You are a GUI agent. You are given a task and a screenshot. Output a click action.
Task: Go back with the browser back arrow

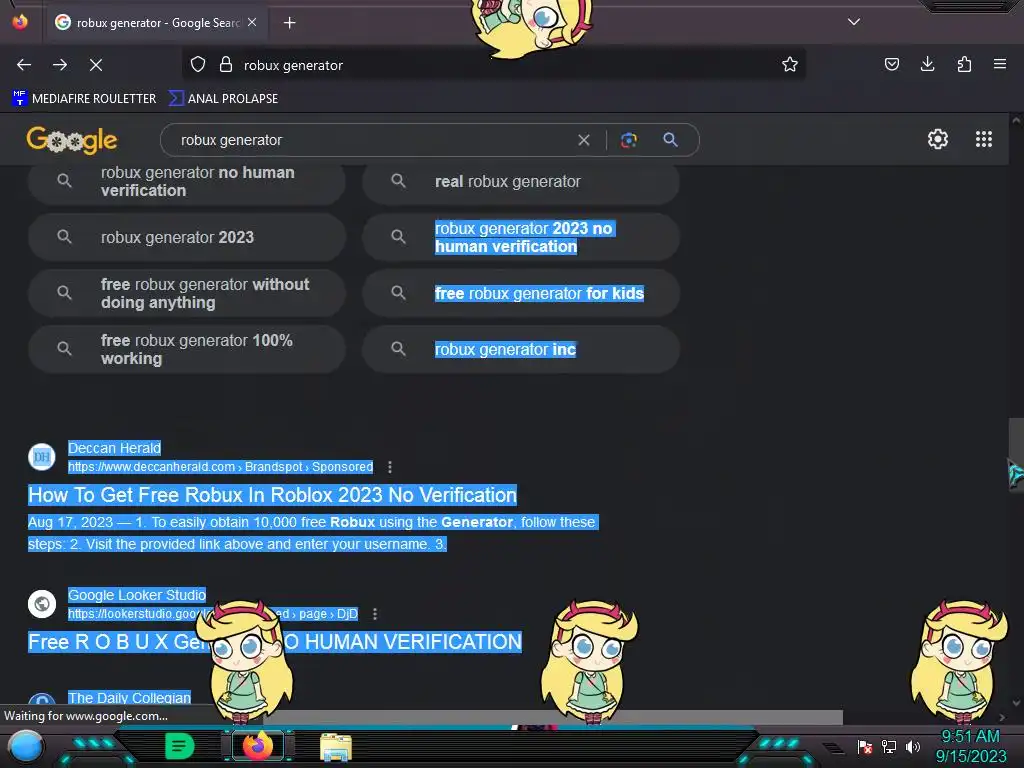[x=24, y=65]
